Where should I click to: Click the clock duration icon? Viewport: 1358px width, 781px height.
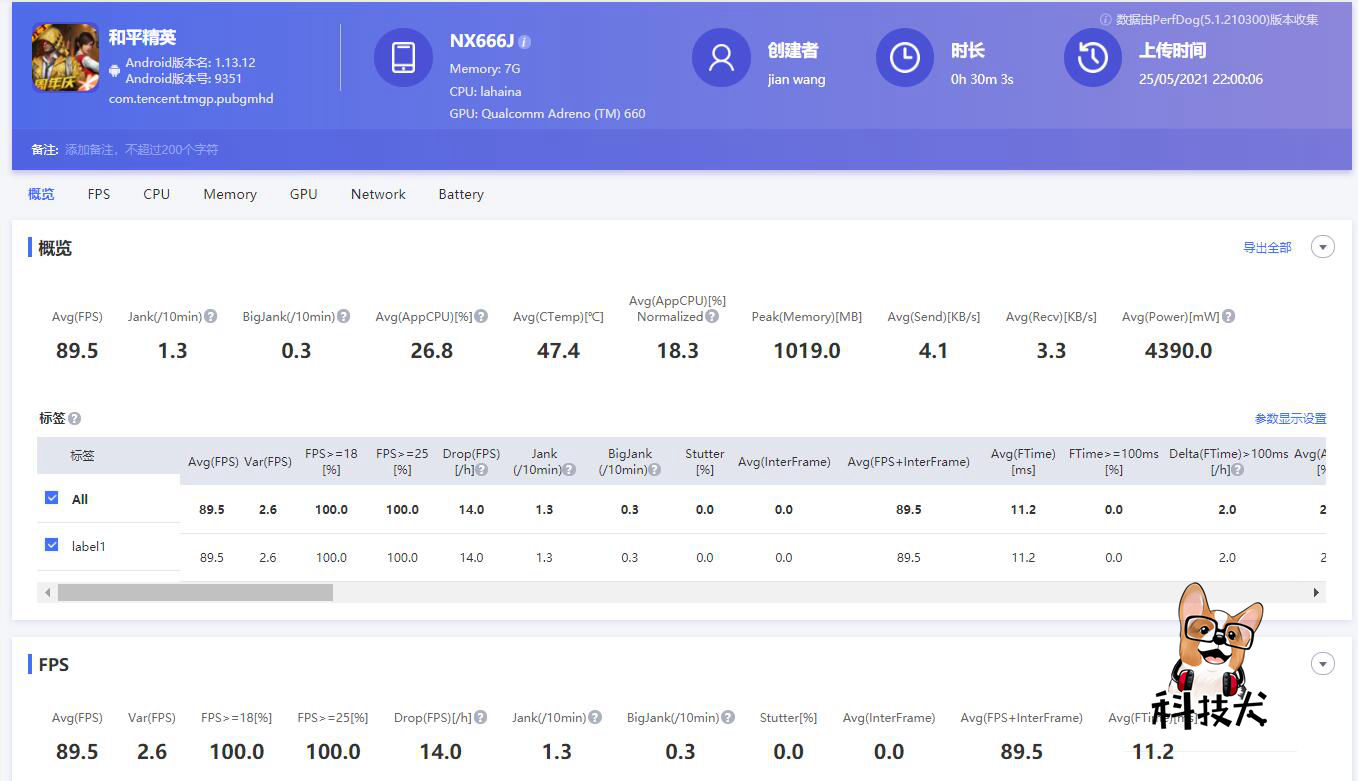905,58
